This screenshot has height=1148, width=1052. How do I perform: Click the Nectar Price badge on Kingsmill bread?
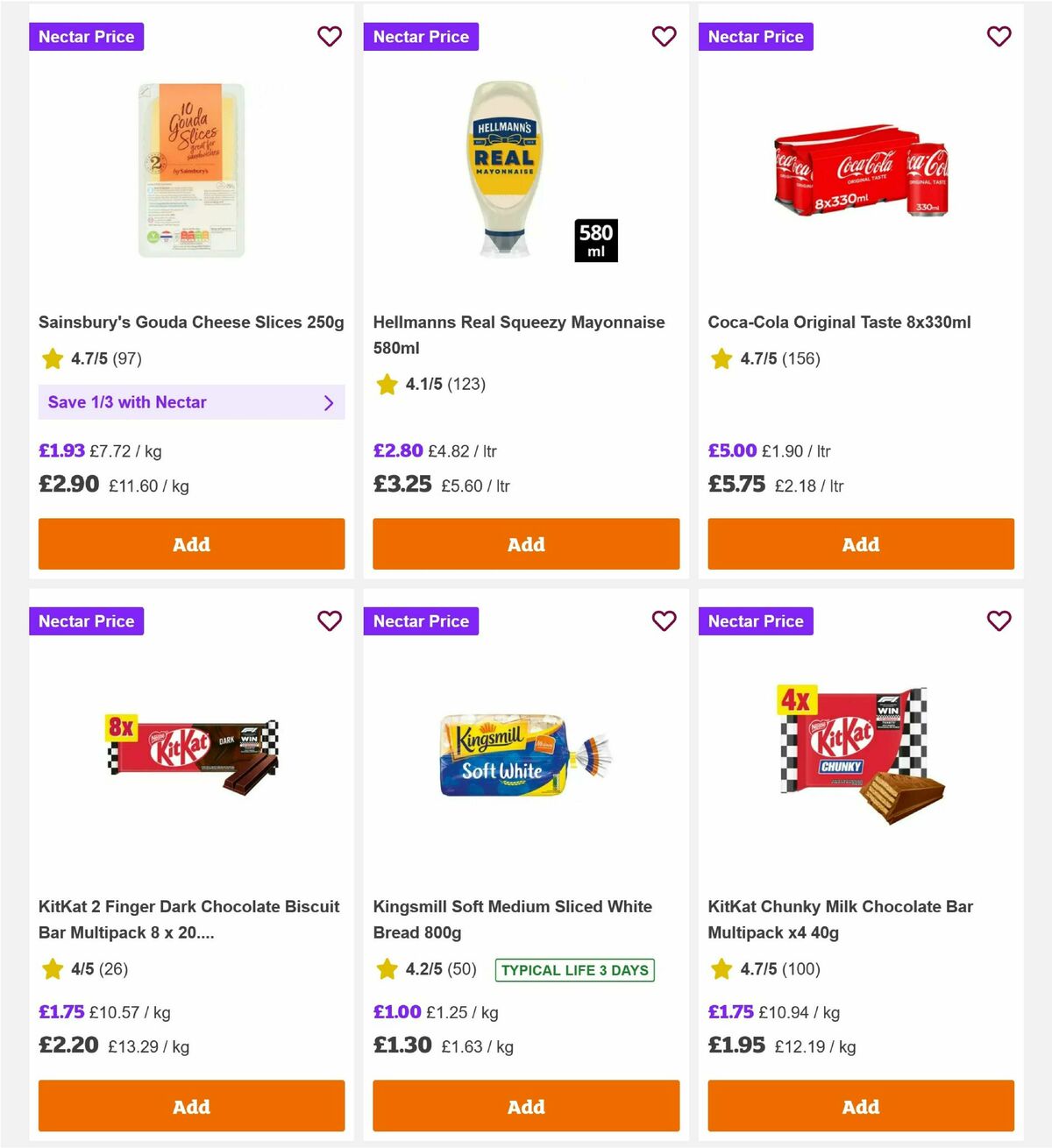click(x=421, y=621)
